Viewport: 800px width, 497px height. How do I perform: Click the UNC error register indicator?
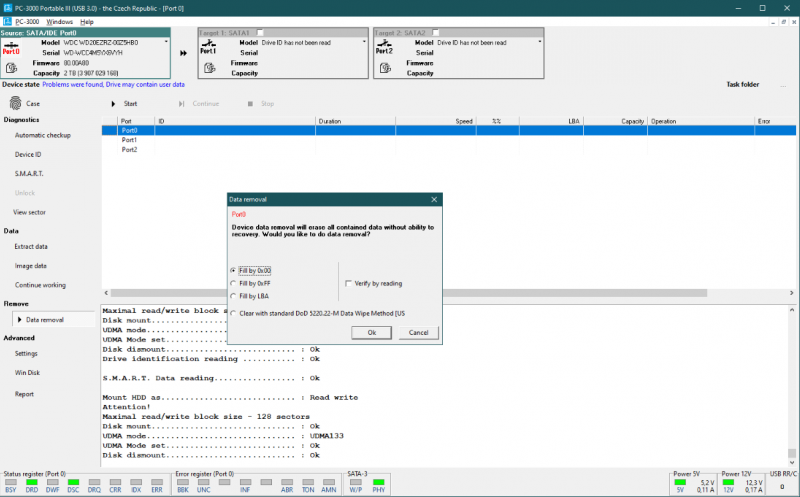(x=204, y=482)
